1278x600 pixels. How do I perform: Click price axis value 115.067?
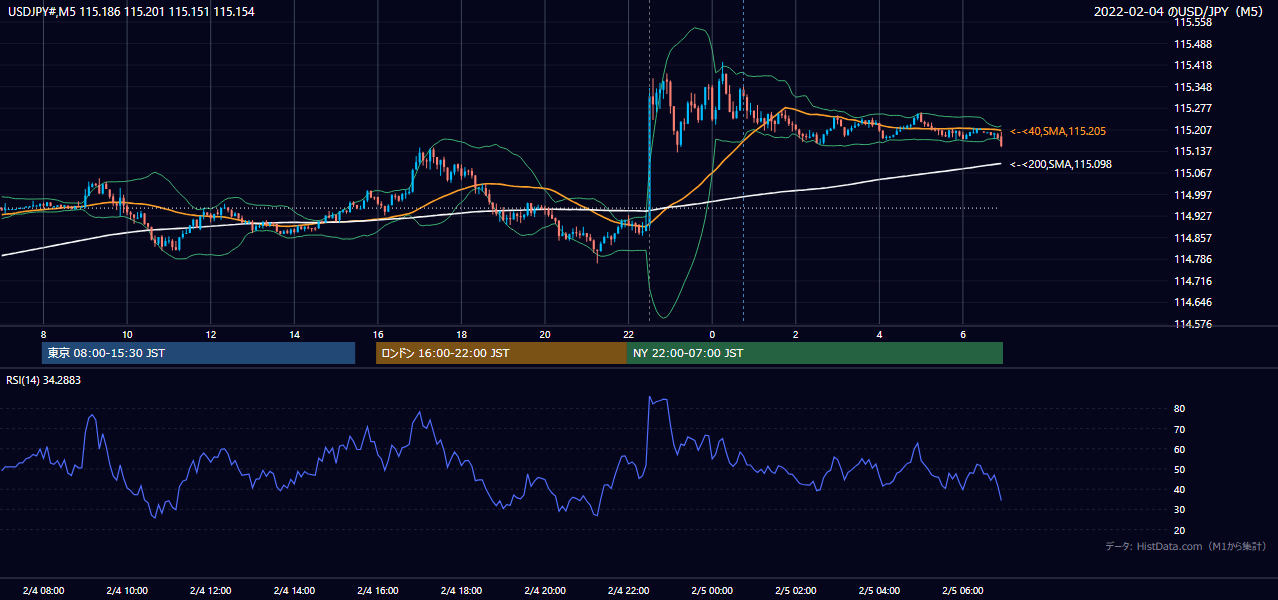coord(1192,173)
